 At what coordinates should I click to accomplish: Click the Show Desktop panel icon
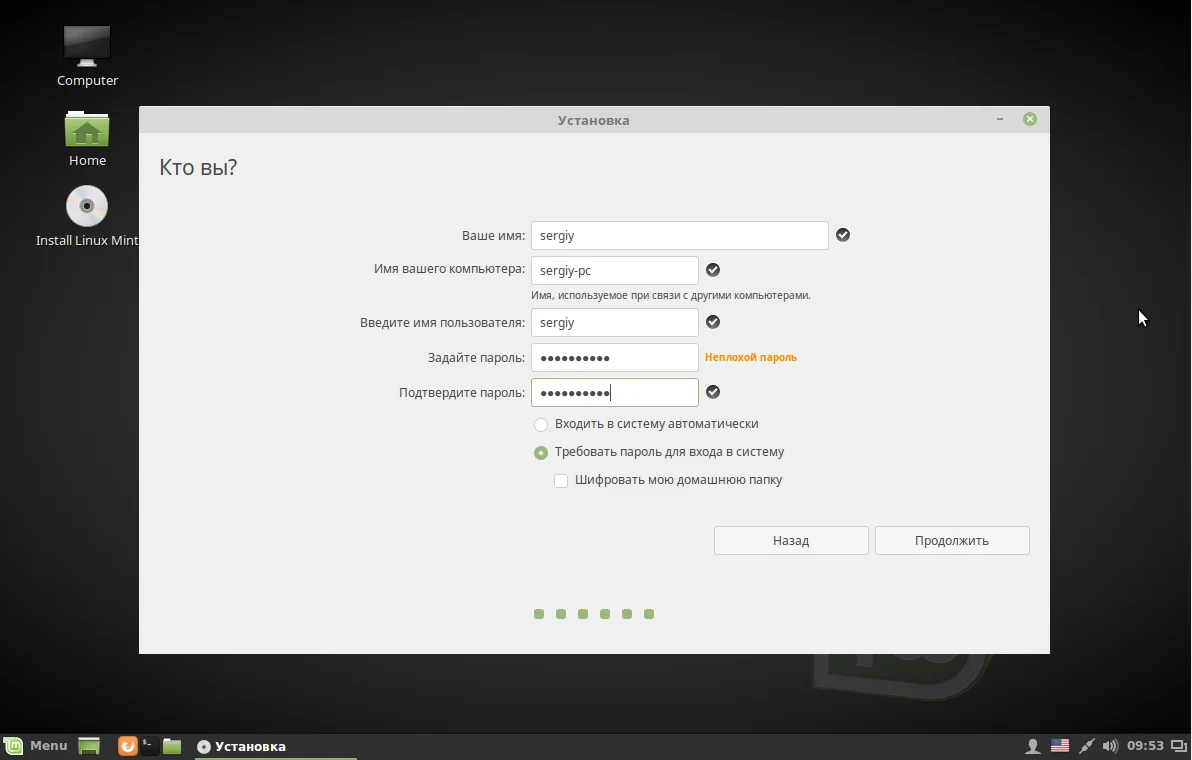(x=89, y=746)
